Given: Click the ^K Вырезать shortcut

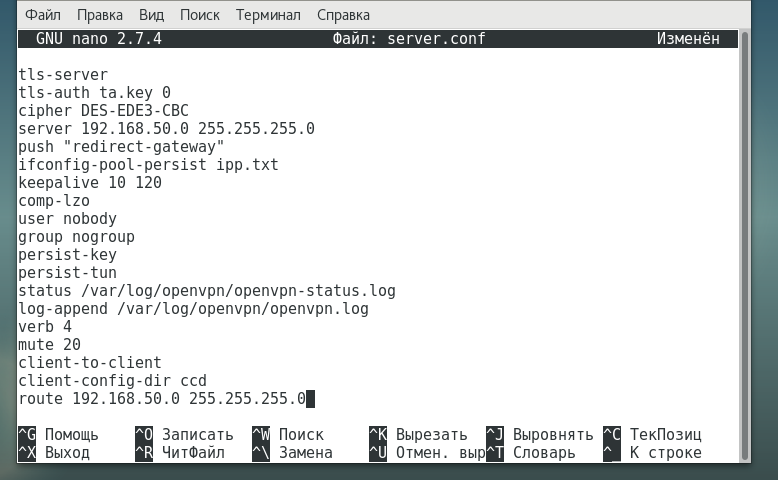Looking at the screenshot, I should (x=418, y=434).
